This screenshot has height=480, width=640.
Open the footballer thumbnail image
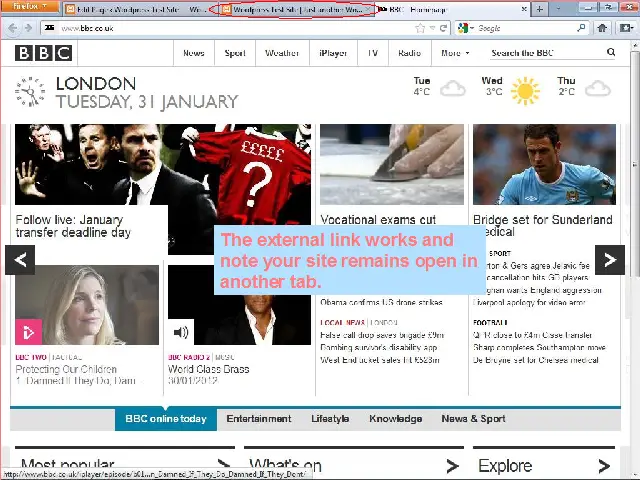point(544,164)
